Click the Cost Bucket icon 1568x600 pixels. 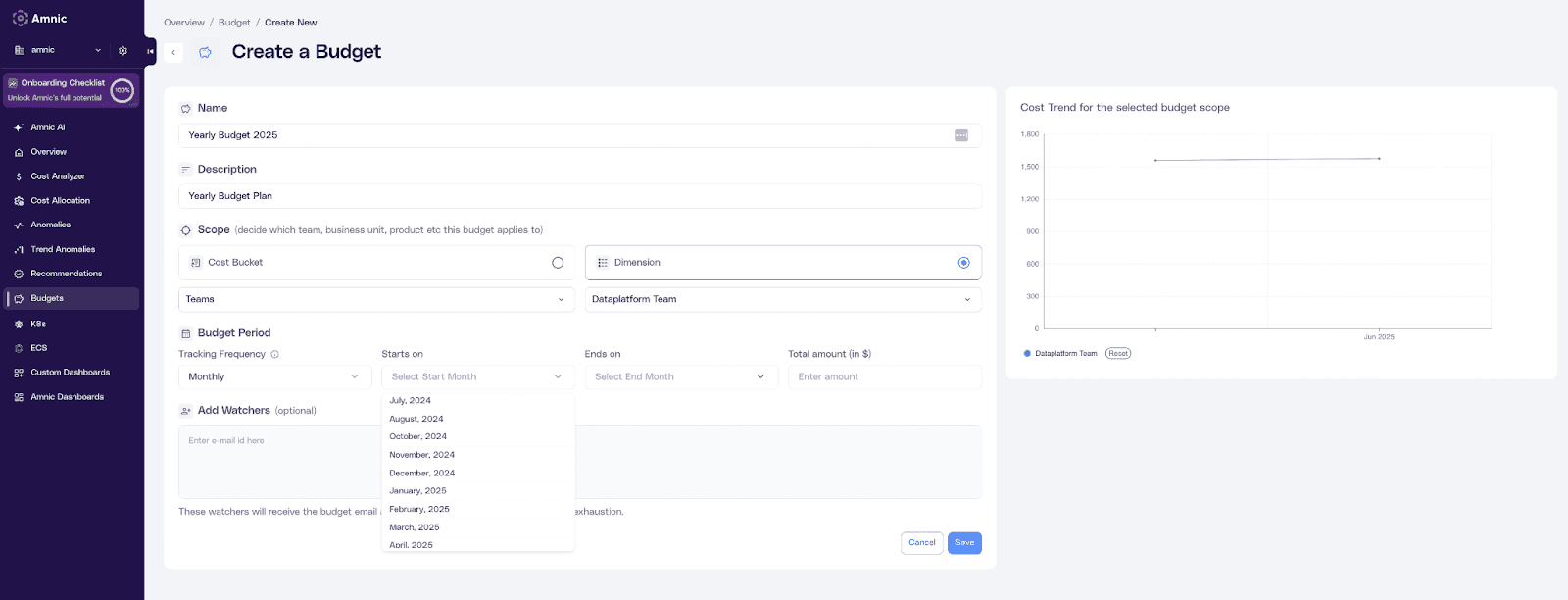[196, 263]
